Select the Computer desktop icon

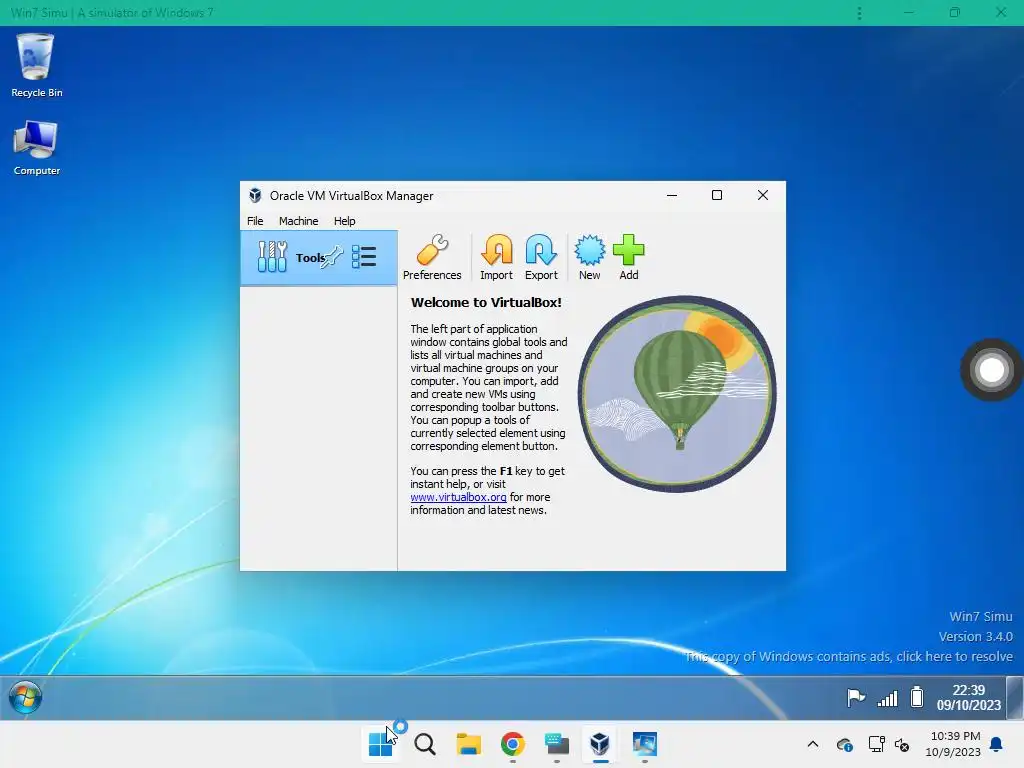pyautogui.click(x=37, y=148)
